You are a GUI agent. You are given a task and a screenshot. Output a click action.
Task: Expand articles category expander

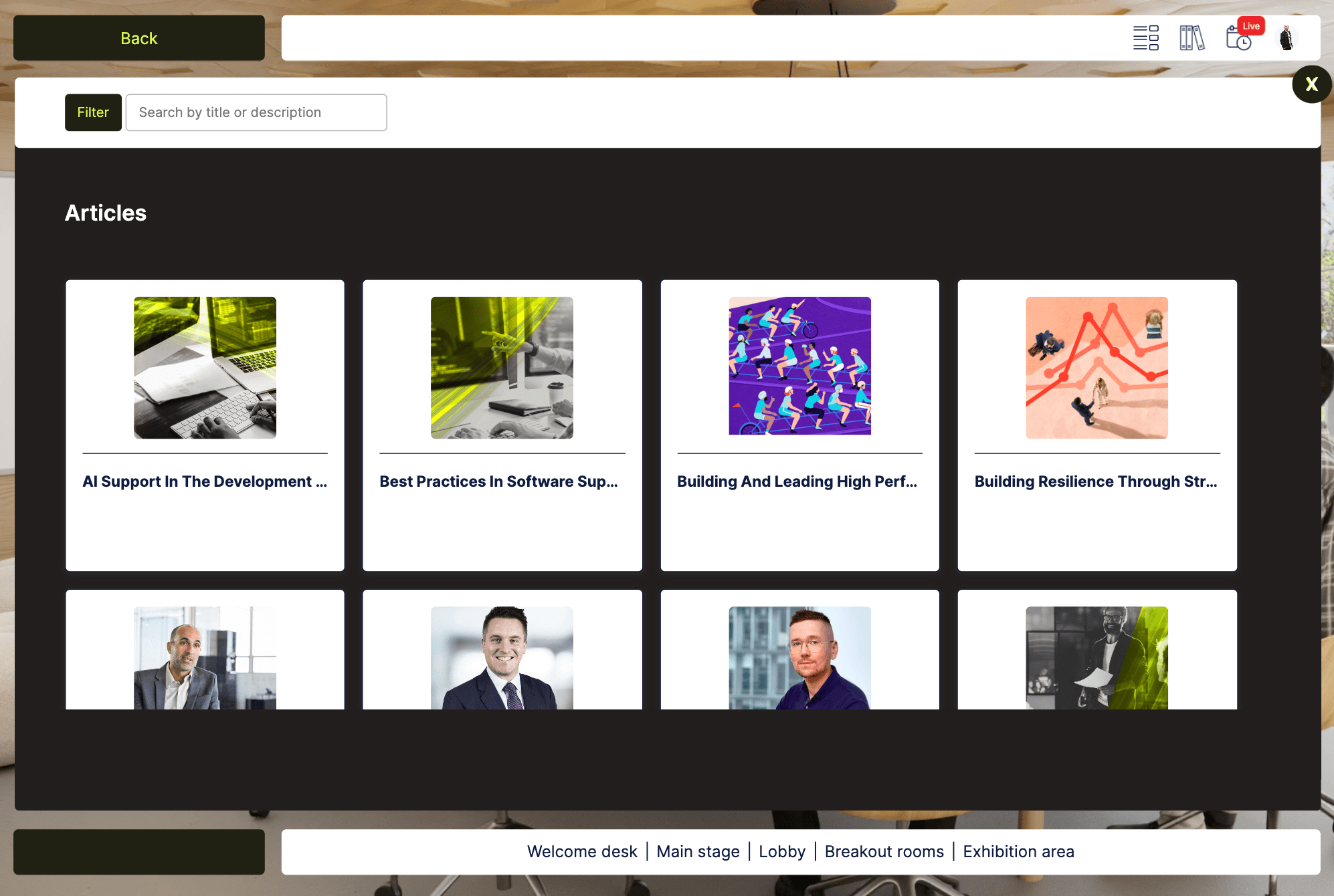(105, 213)
